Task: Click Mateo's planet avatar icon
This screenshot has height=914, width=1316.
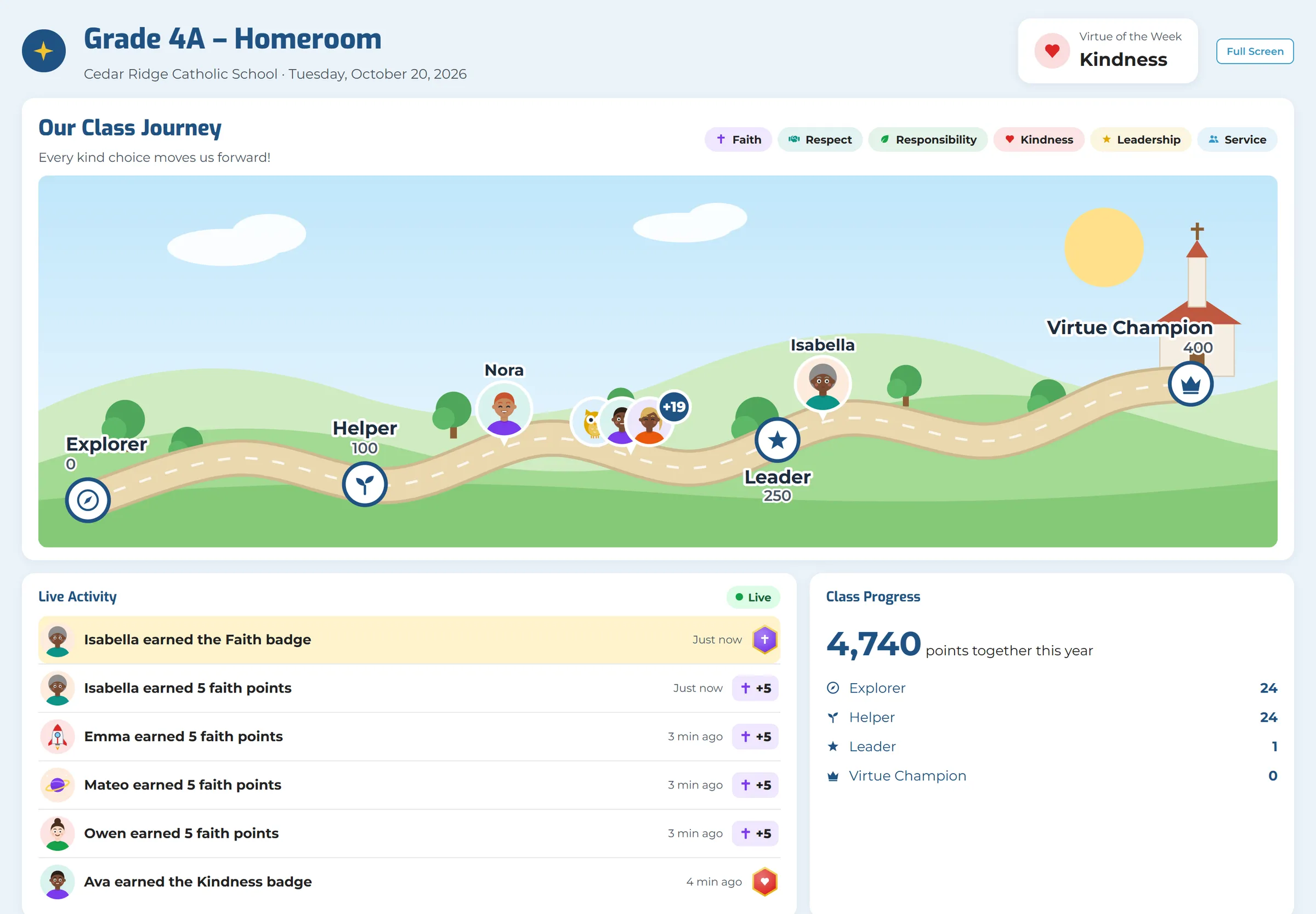Action: pyautogui.click(x=57, y=785)
